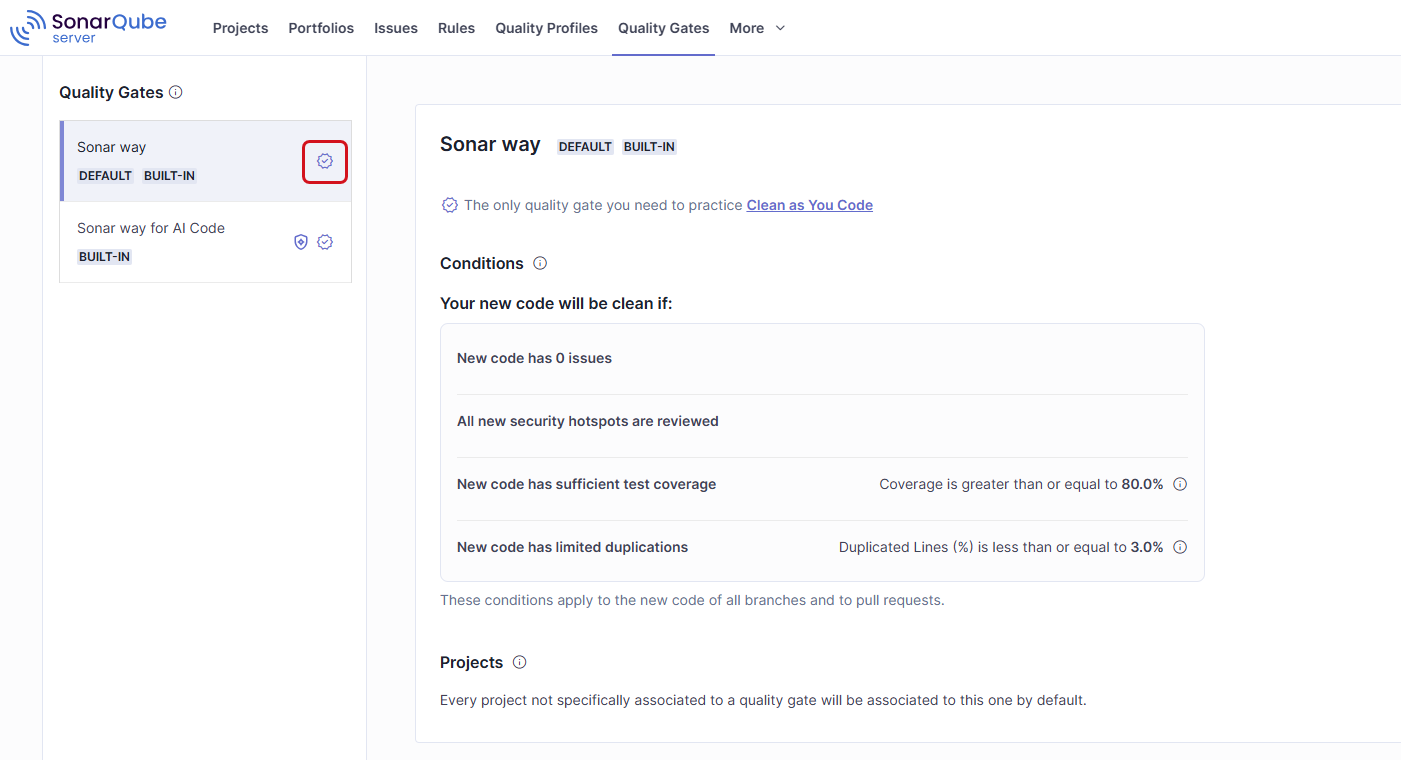
Task: Click info icon for 80.0% coverage condition
Action: [x=1180, y=484]
